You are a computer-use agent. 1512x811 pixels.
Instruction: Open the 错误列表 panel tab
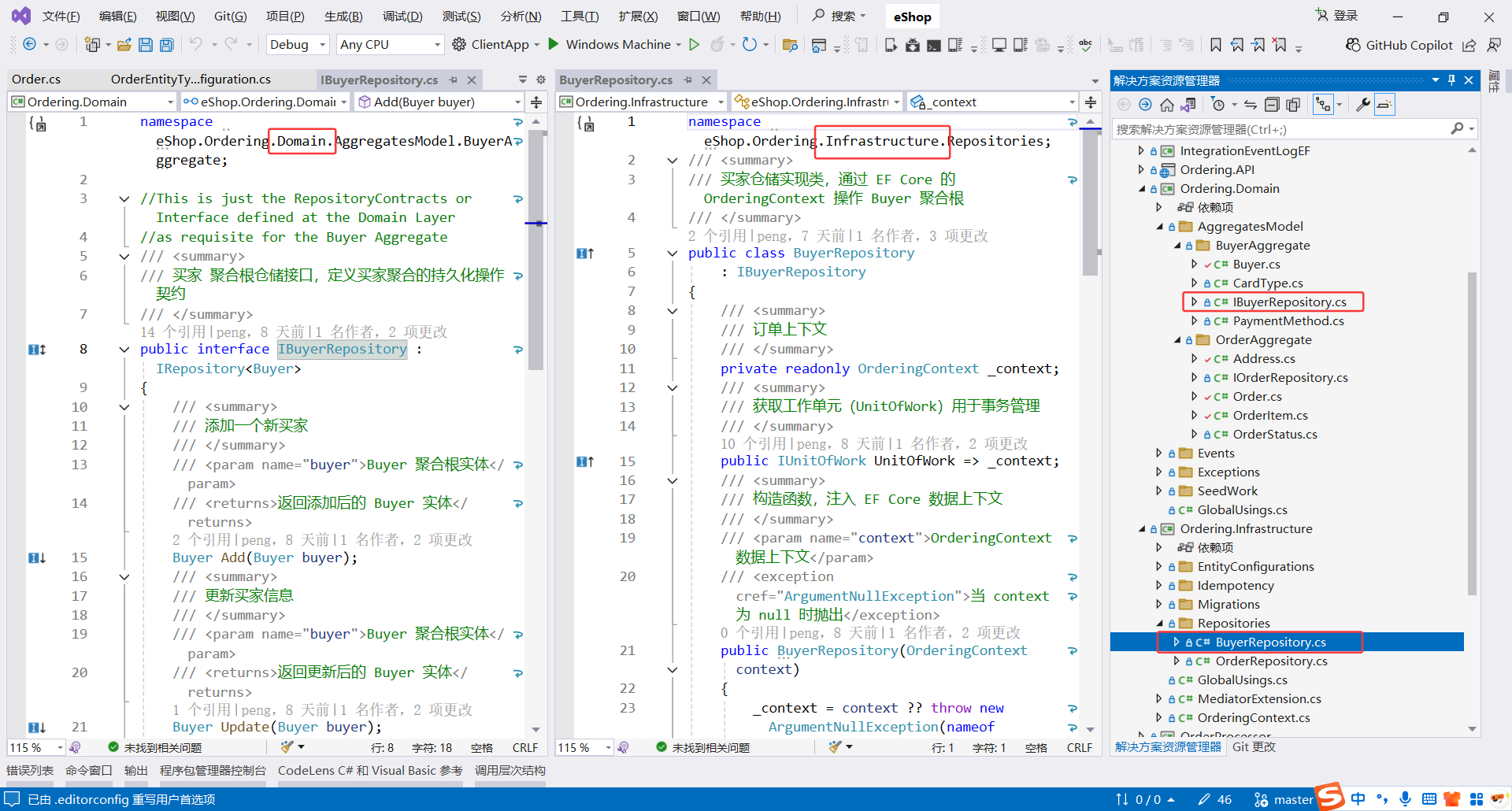point(30,771)
